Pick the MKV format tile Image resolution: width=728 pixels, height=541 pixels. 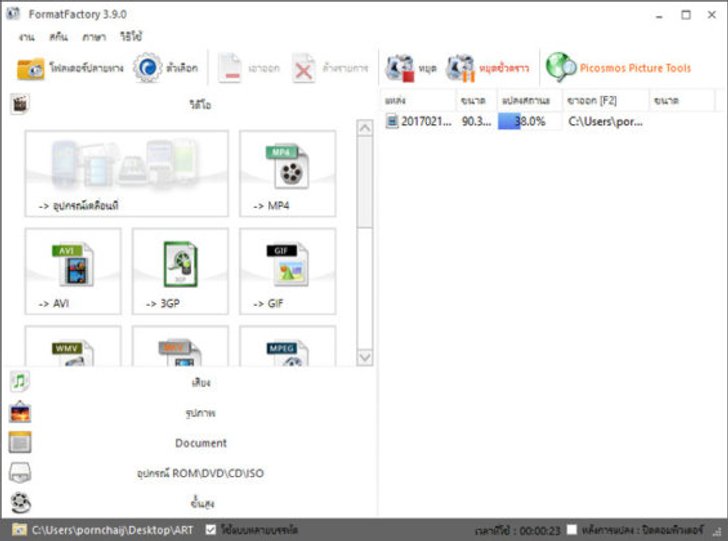180,346
